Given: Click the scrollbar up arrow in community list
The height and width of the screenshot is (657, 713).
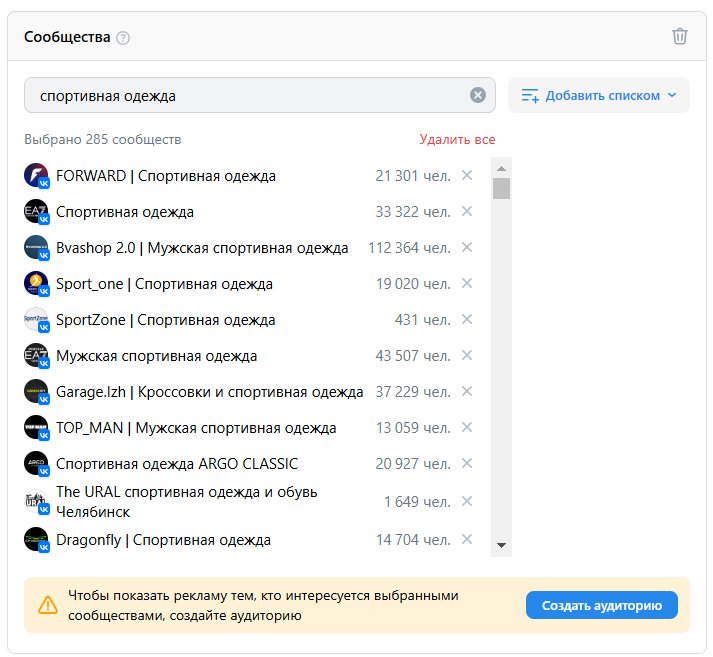Looking at the screenshot, I should pyautogui.click(x=502, y=165).
